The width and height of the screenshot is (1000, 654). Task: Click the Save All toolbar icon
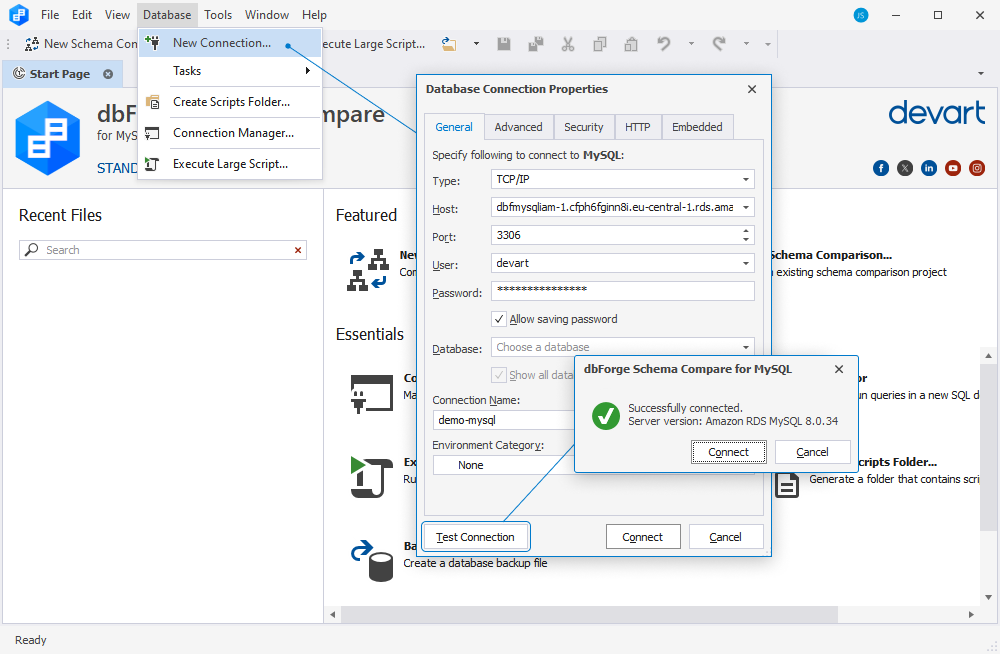536,44
